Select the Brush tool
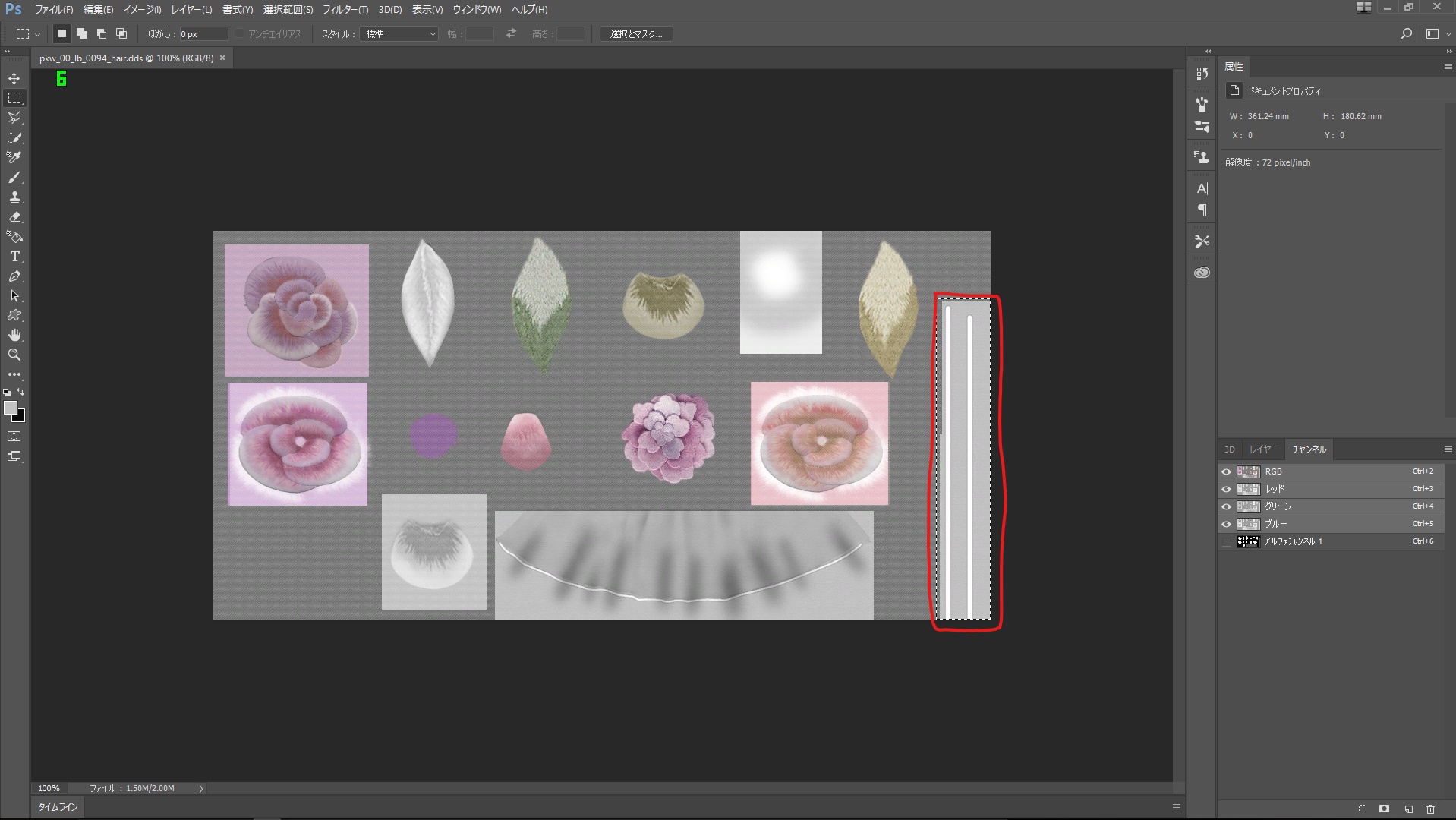Screen dimensions: 1456x820 [x=14, y=178]
